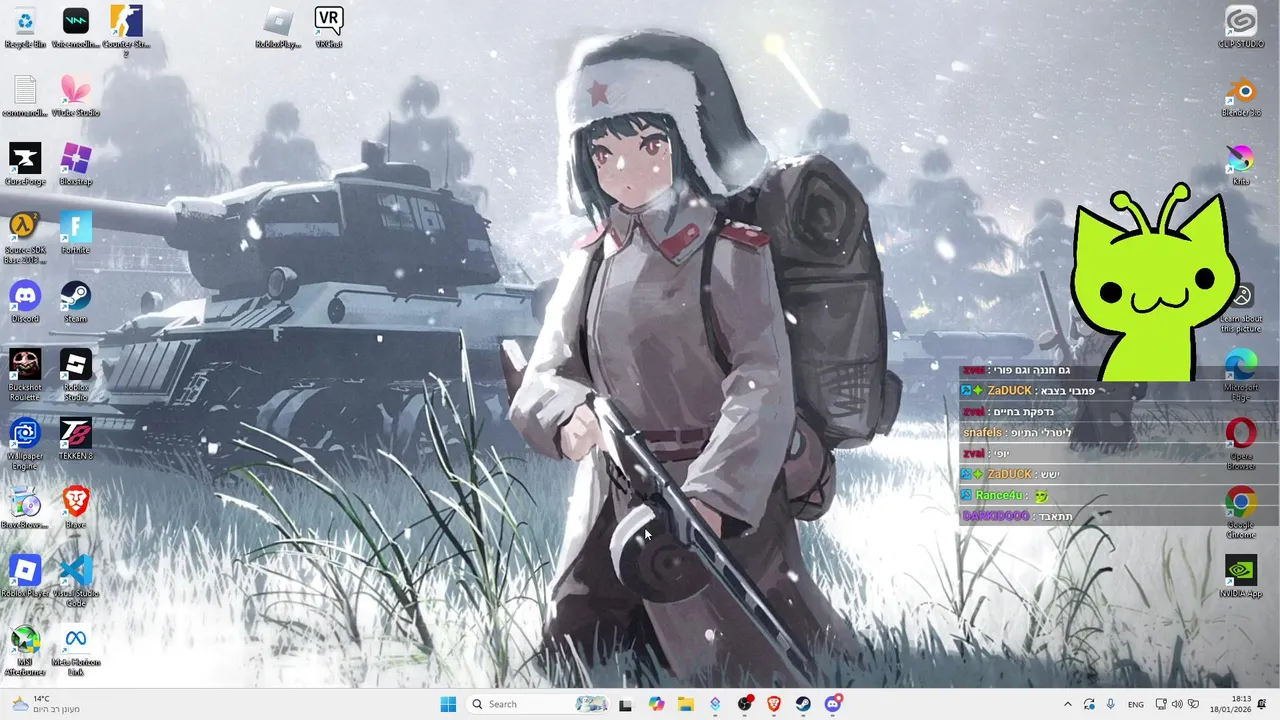The image size is (1280, 720).
Task: Launch Krita desktop shortcut
Action: pyautogui.click(x=1241, y=165)
